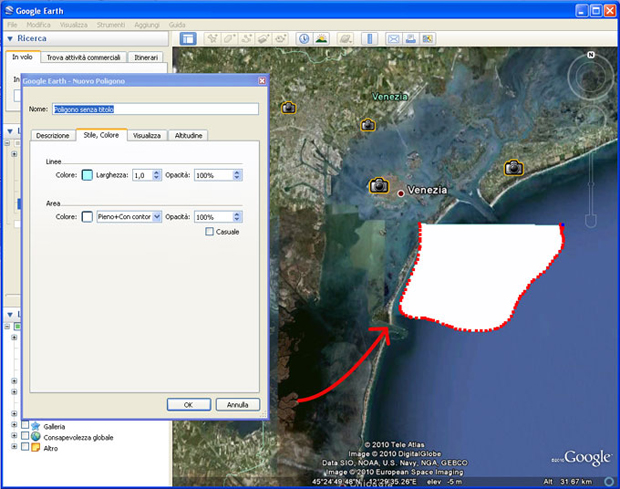Switch to the Altitudine tab

(188, 136)
